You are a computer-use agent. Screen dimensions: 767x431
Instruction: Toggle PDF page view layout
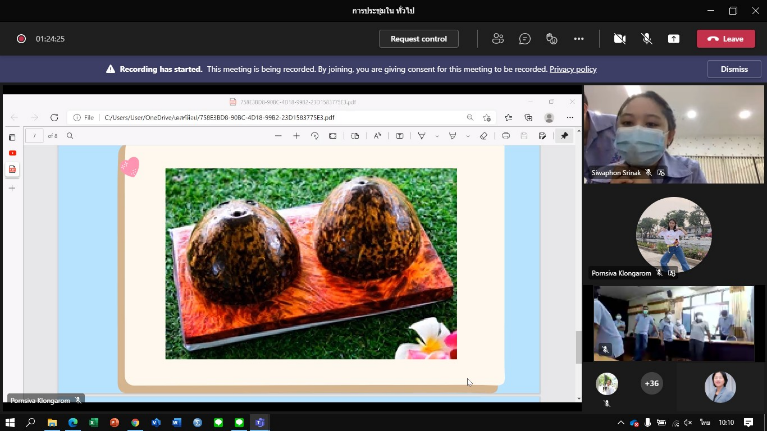pos(355,136)
